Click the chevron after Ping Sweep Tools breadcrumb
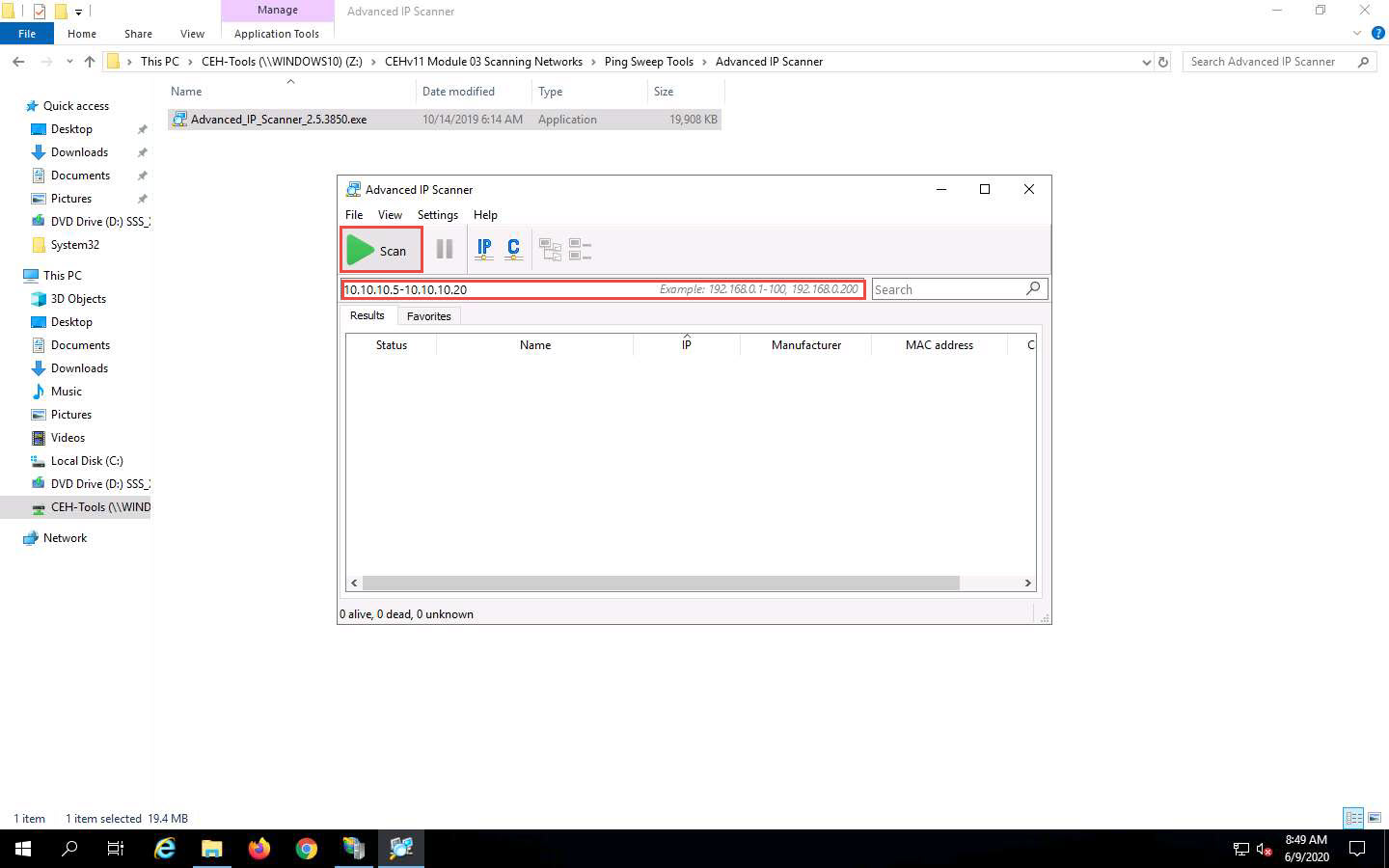1389x868 pixels. [704, 62]
